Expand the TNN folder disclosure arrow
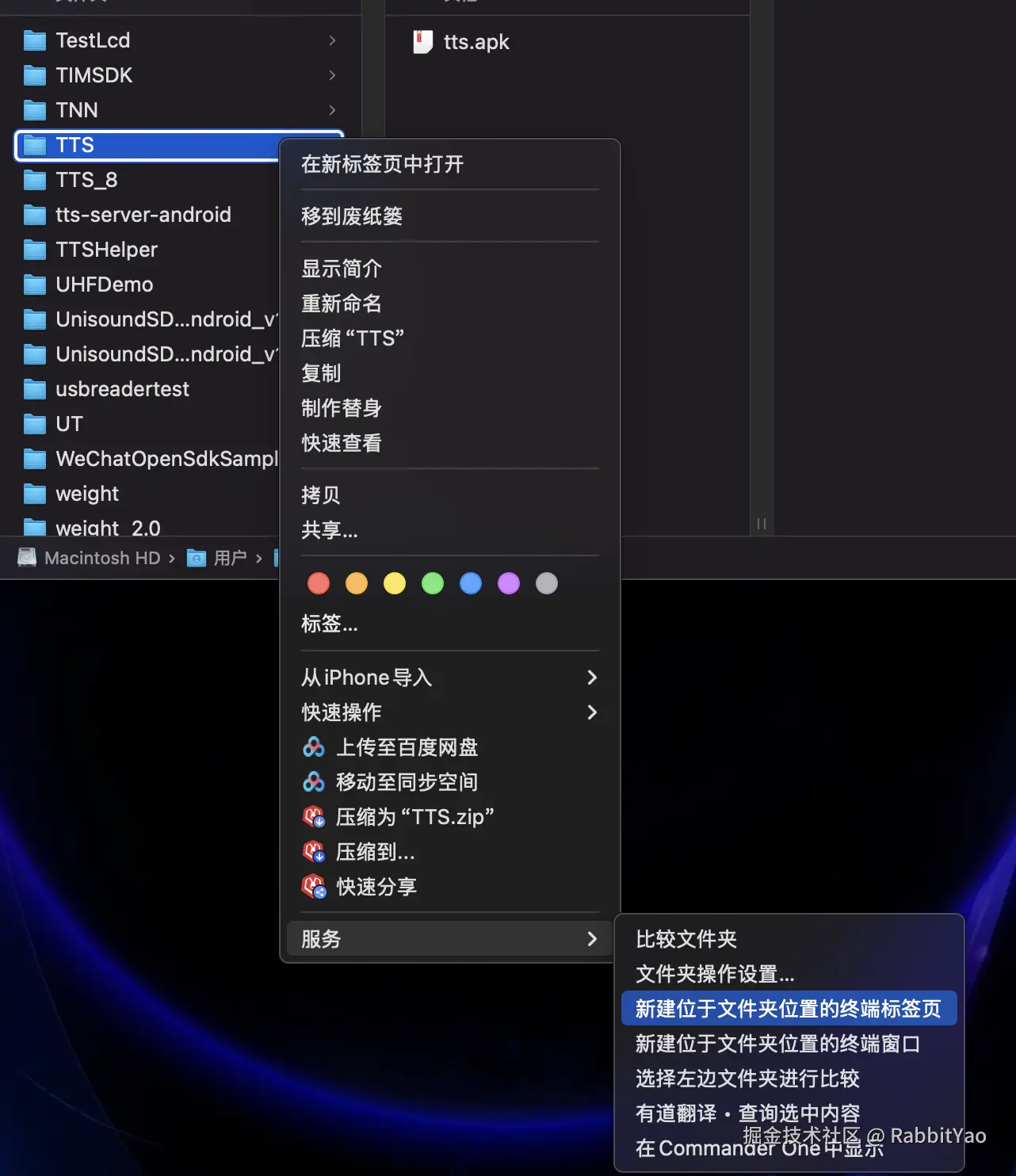 click(332, 110)
